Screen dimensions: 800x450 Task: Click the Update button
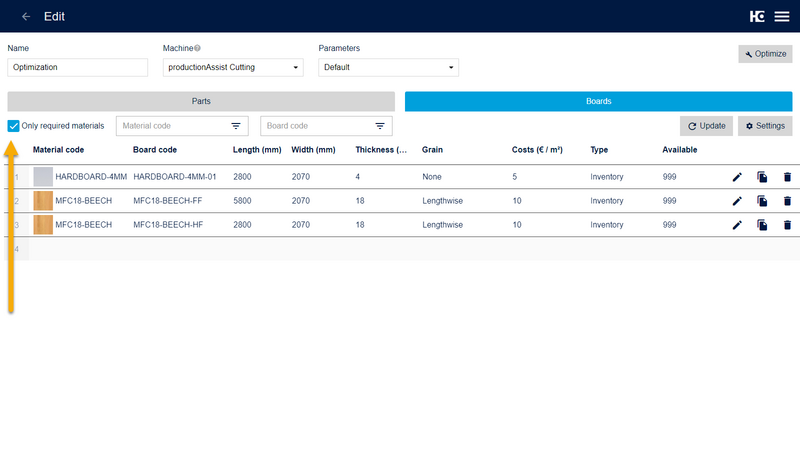tap(706, 126)
